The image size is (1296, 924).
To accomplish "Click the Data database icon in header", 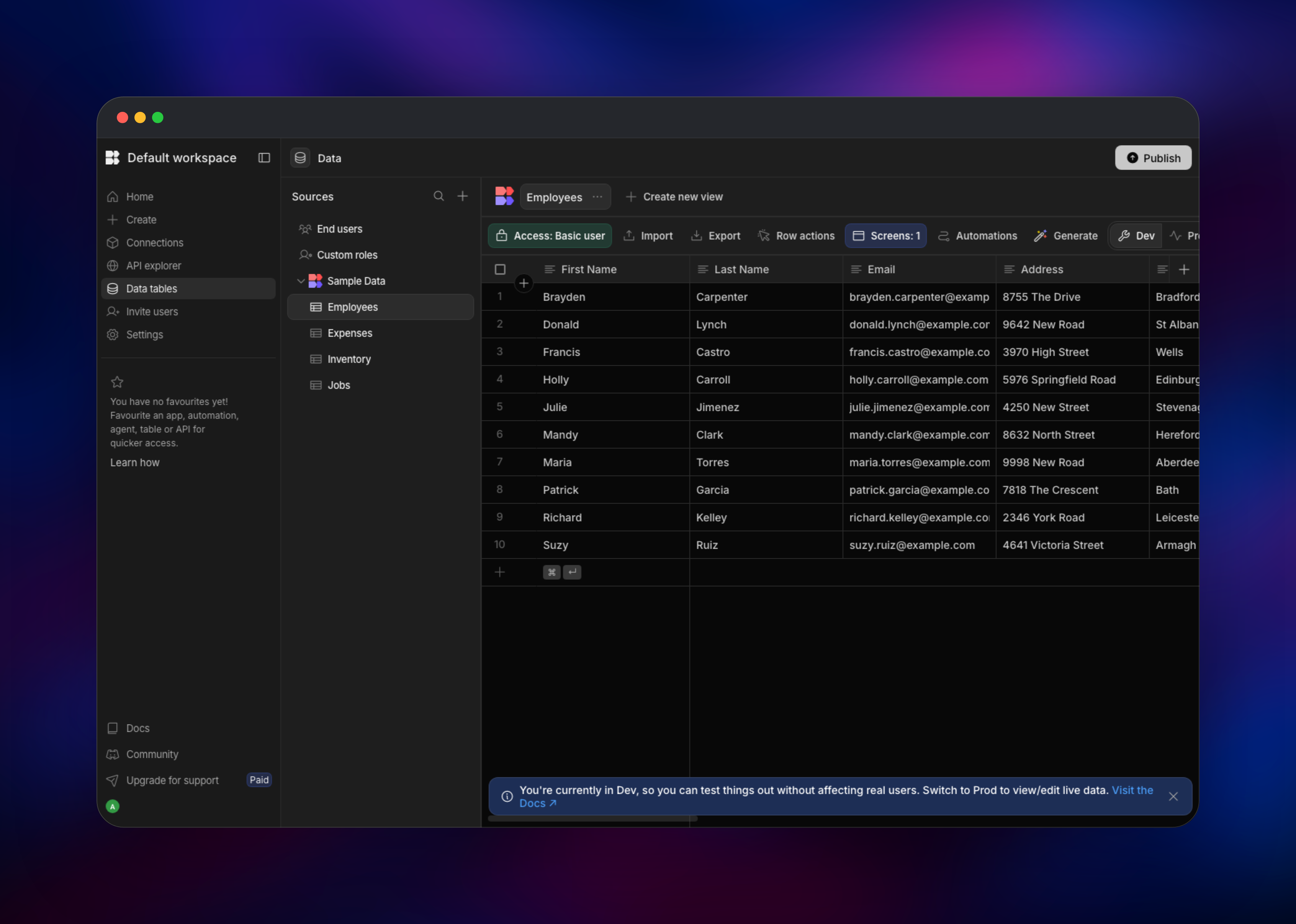I will tap(300, 158).
